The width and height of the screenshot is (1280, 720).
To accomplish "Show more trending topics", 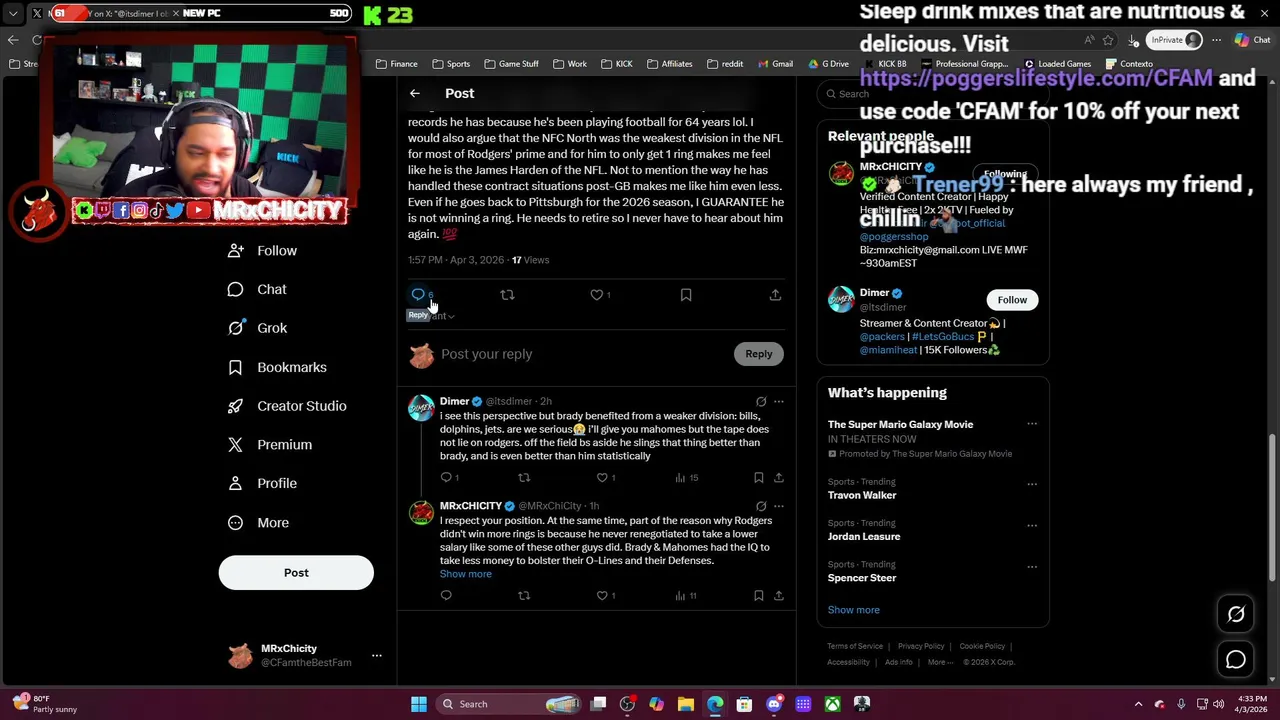I will pyautogui.click(x=853, y=610).
